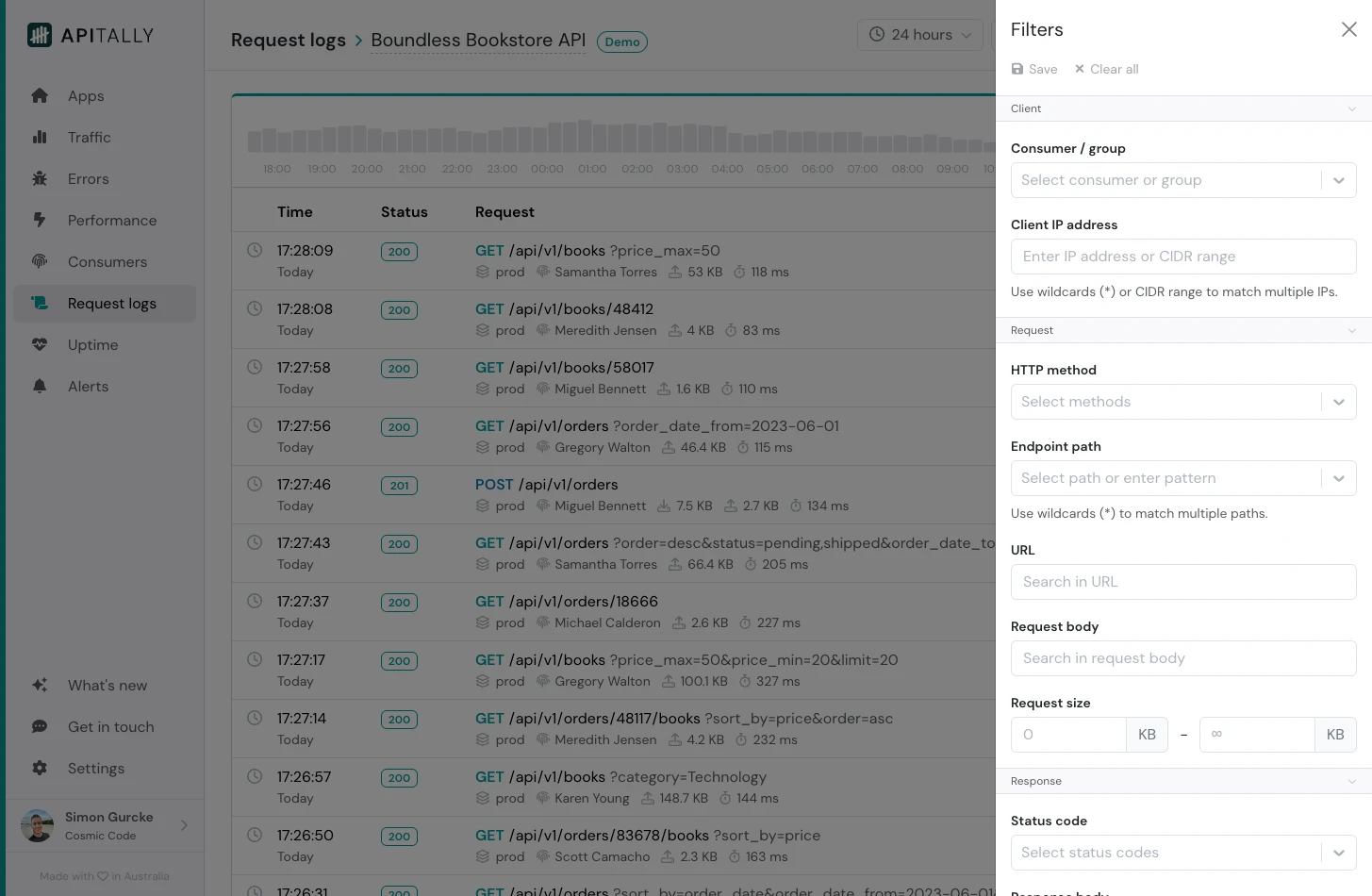Focus the Search in URL field
This screenshot has height=896, width=1372.
(x=1182, y=582)
